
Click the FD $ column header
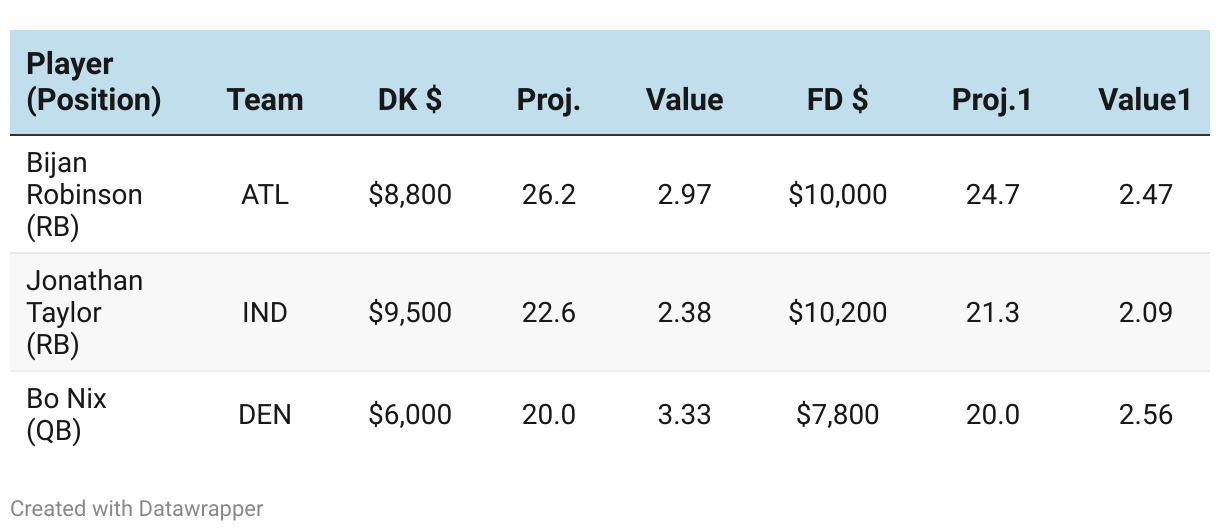pyautogui.click(x=837, y=100)
